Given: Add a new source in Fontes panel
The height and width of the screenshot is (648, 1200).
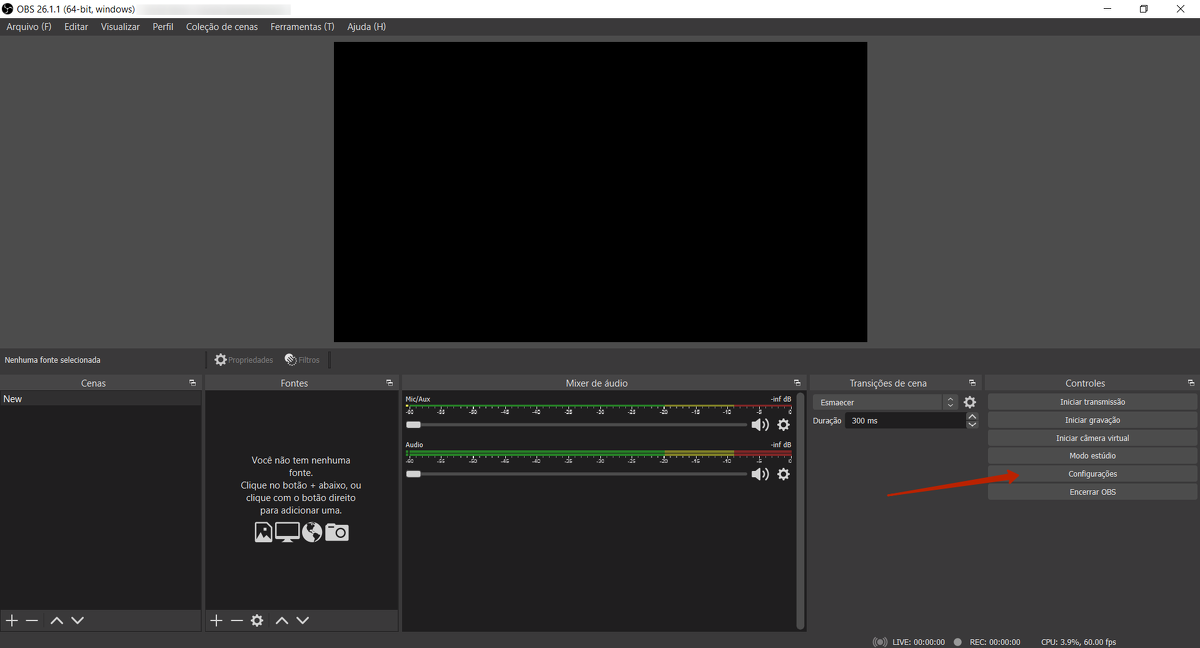Looking at the screenshot, I should coord(216,621).
